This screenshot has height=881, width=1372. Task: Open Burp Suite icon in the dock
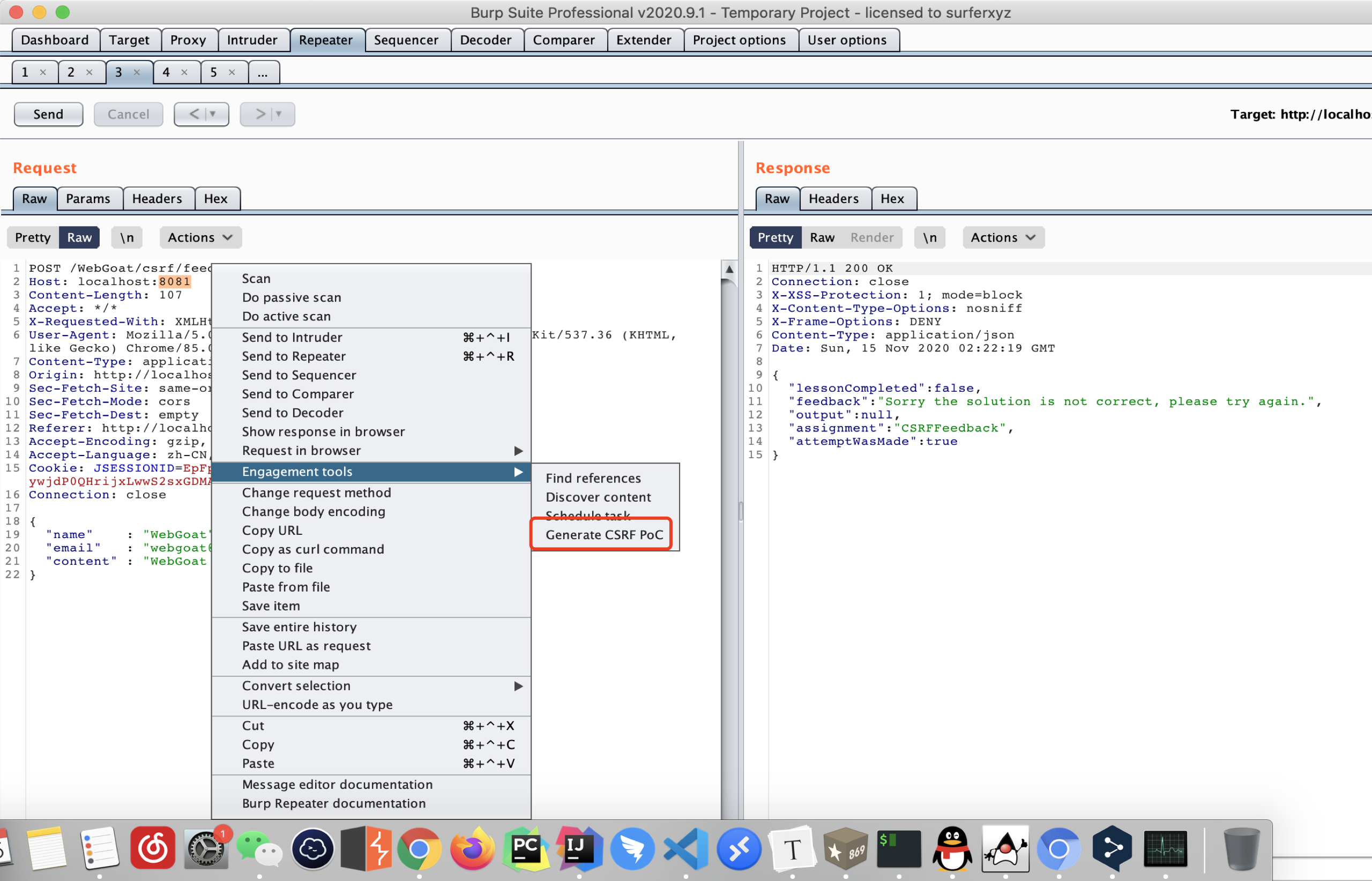366,848
